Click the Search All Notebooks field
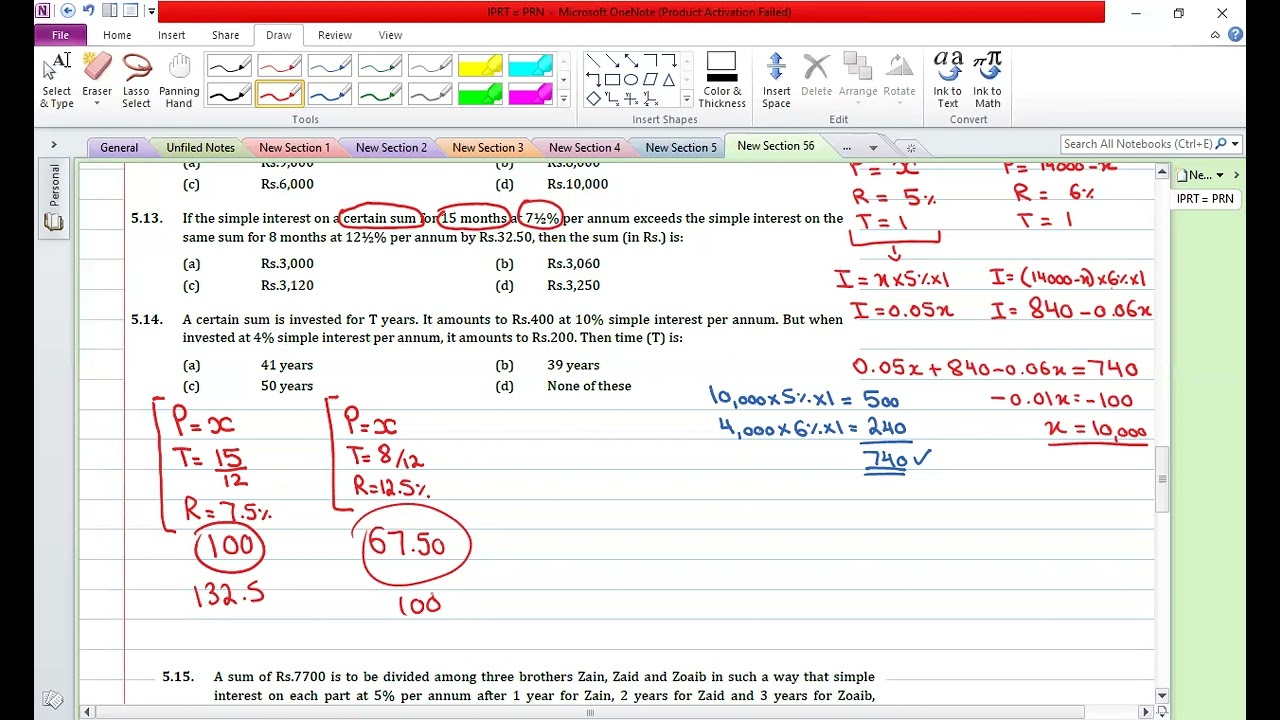 pyautogui.click(x=1138, y=144)
